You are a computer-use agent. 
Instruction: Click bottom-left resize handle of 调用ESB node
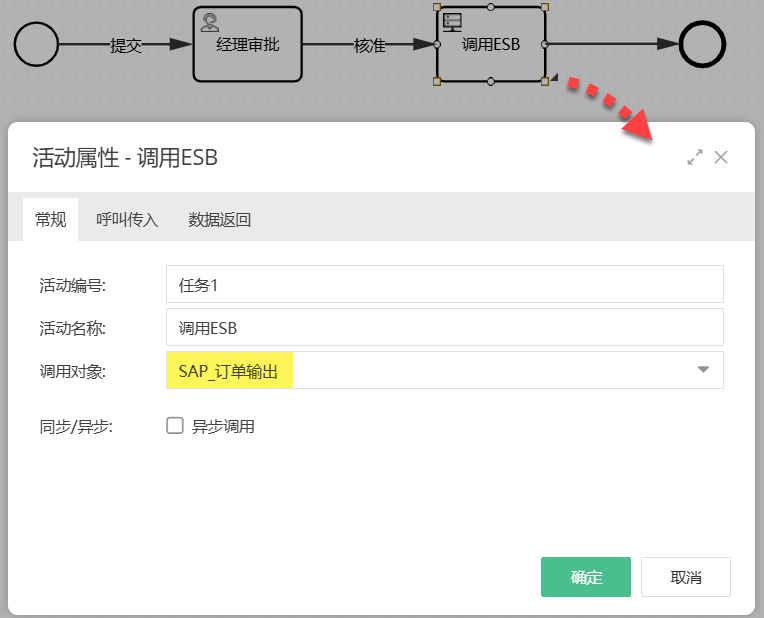pos(438,81)
